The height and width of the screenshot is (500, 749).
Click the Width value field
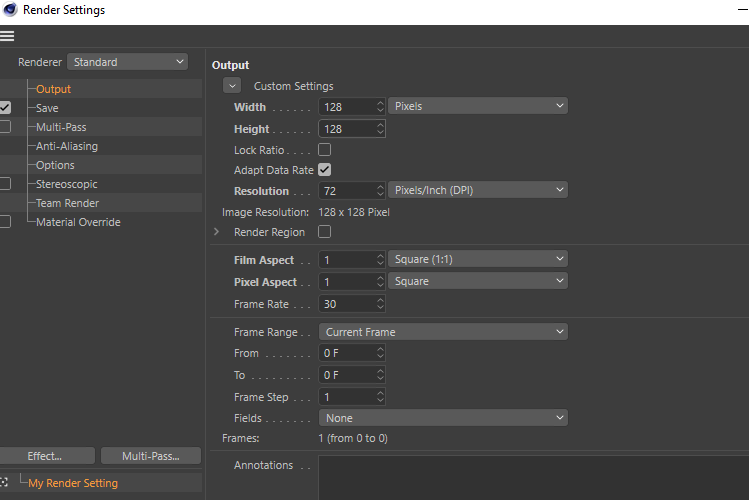(x=347, y=107)
